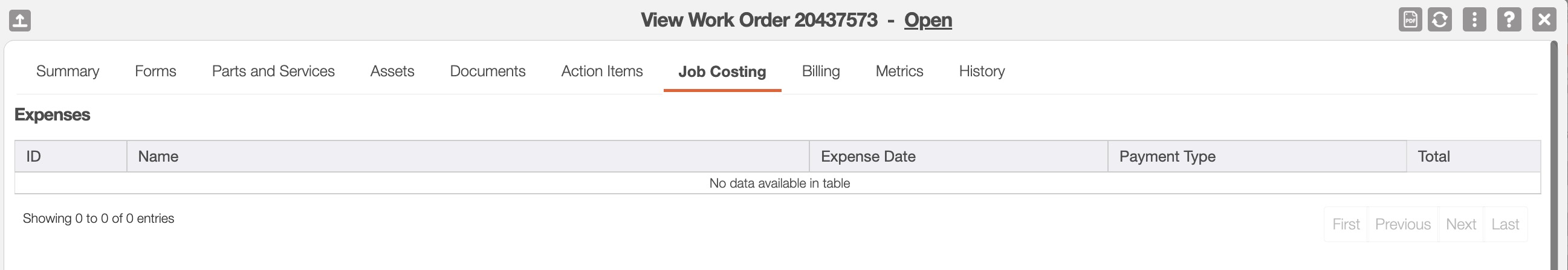1568x270 pixels.
Task: Click the upload icon at top left
Action: tap(20, 21)
